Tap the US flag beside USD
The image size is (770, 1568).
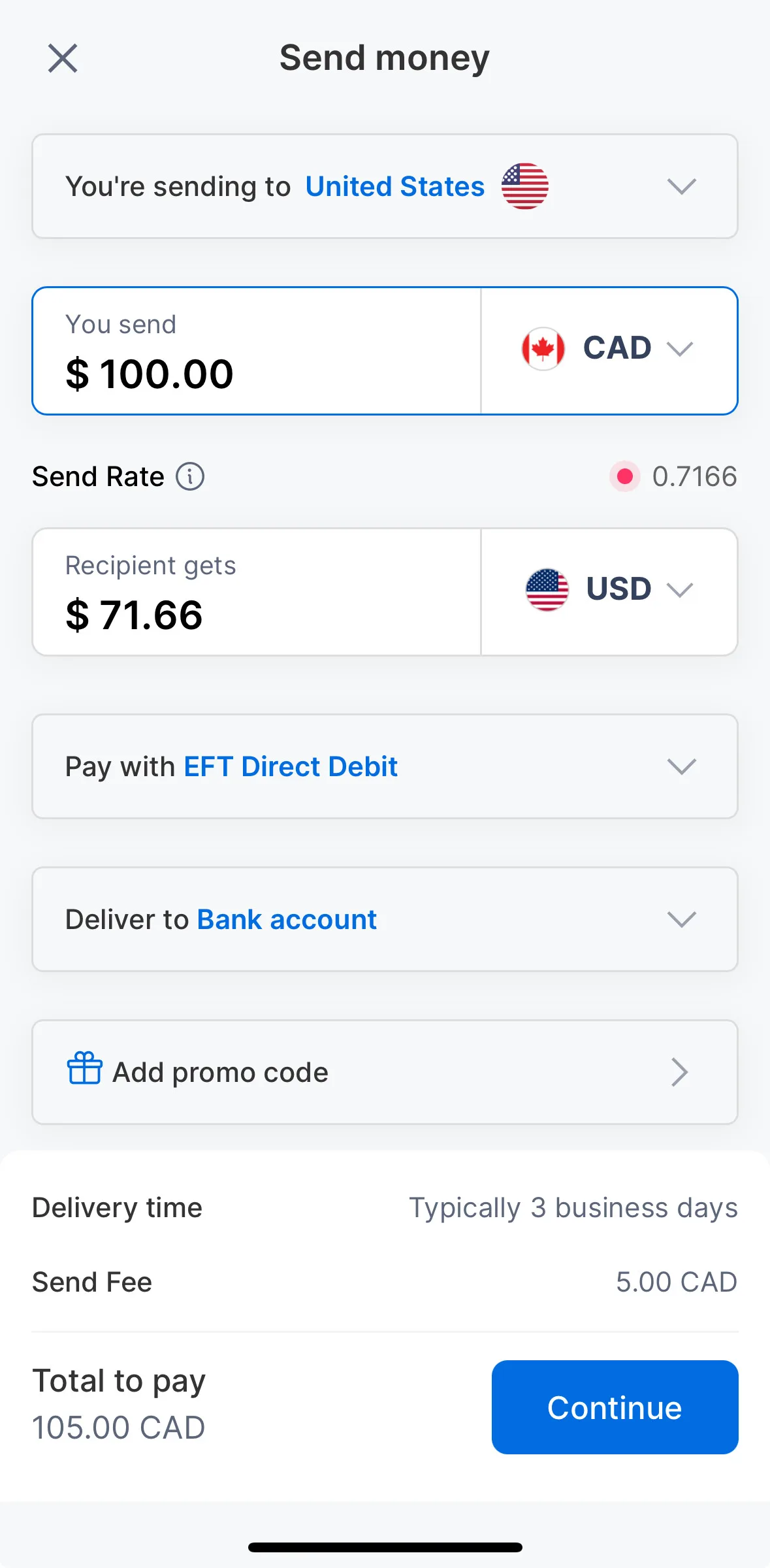(547, 589)
